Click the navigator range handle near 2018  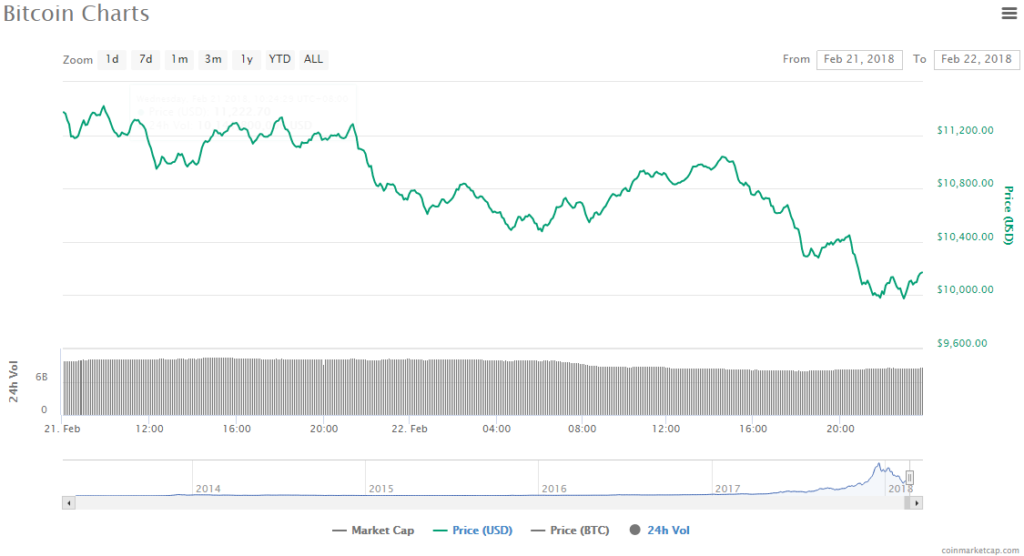pyautogui.click(x=910, y=477)
